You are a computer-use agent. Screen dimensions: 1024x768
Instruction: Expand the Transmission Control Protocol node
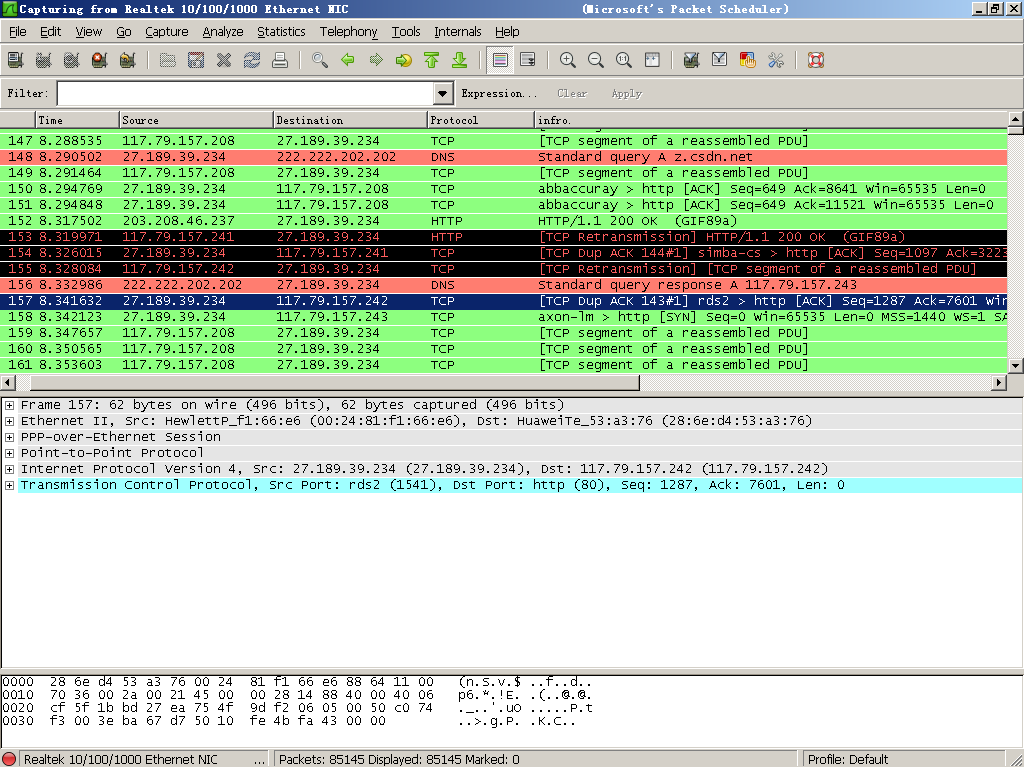point(9,485)
